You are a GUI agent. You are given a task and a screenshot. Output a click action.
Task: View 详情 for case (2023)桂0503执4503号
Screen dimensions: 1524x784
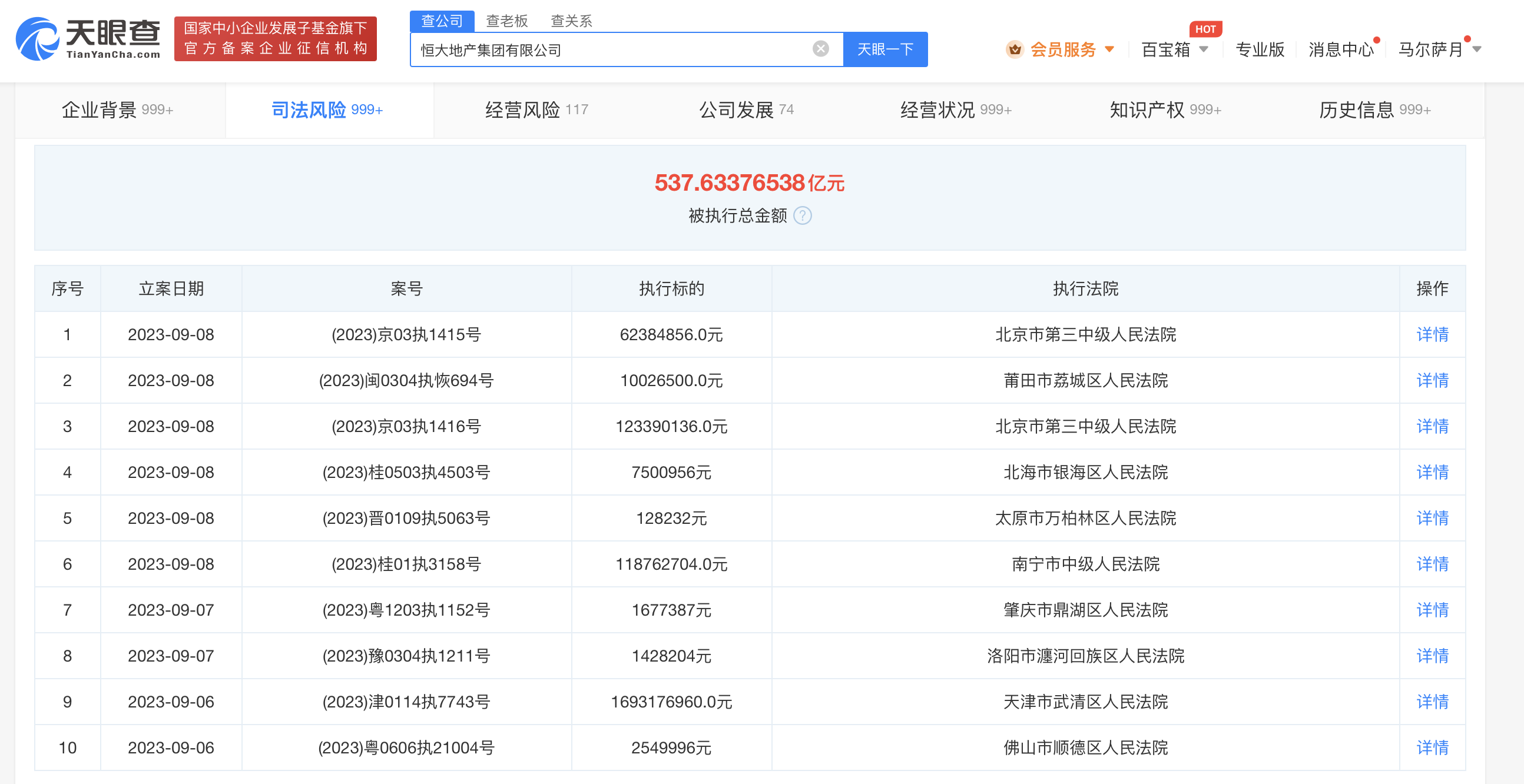point(1432,472)
